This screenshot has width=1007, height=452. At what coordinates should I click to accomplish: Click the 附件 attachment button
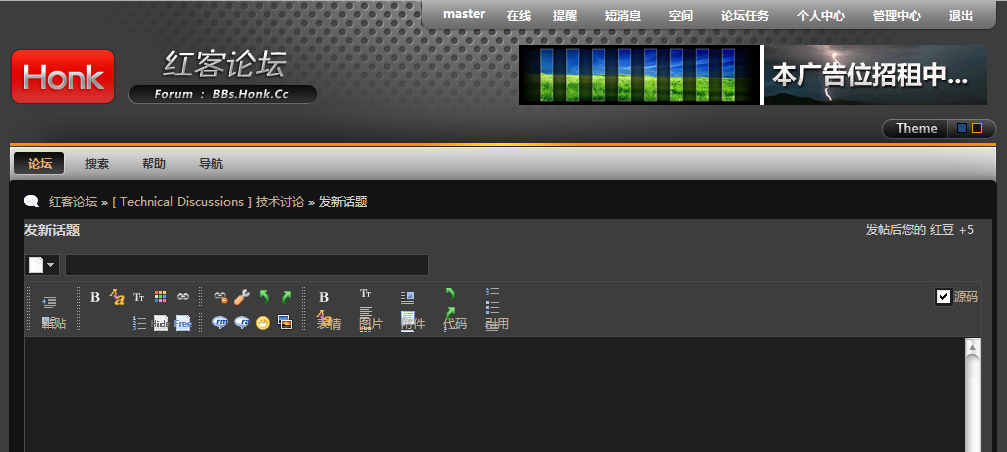click(x=412, y=324)
